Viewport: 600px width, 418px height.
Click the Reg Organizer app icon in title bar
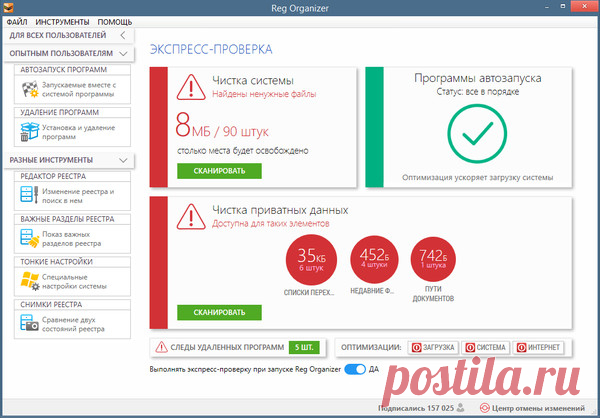8,8
